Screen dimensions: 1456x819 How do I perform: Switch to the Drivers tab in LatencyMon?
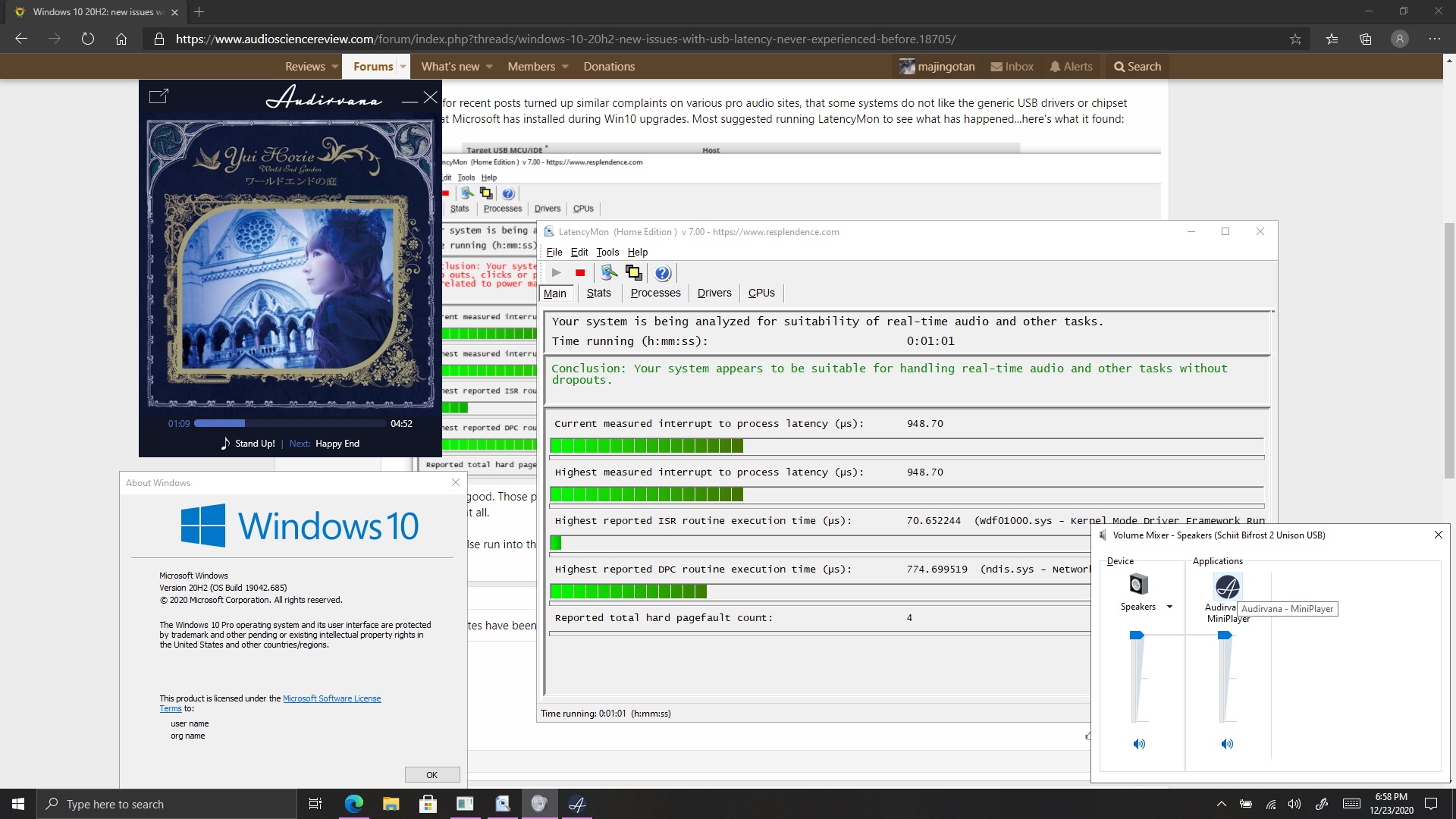(x=714, y=293)
